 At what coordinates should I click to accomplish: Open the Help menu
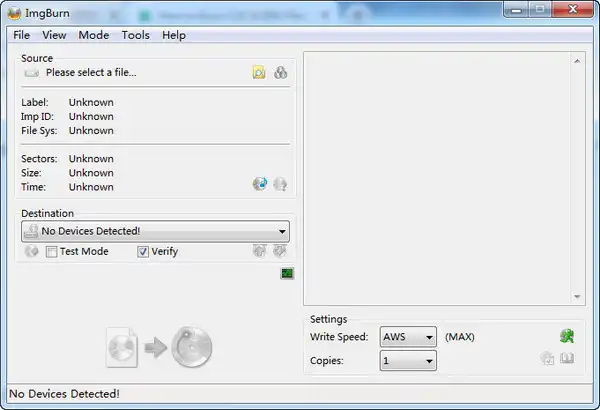[174, 35]
